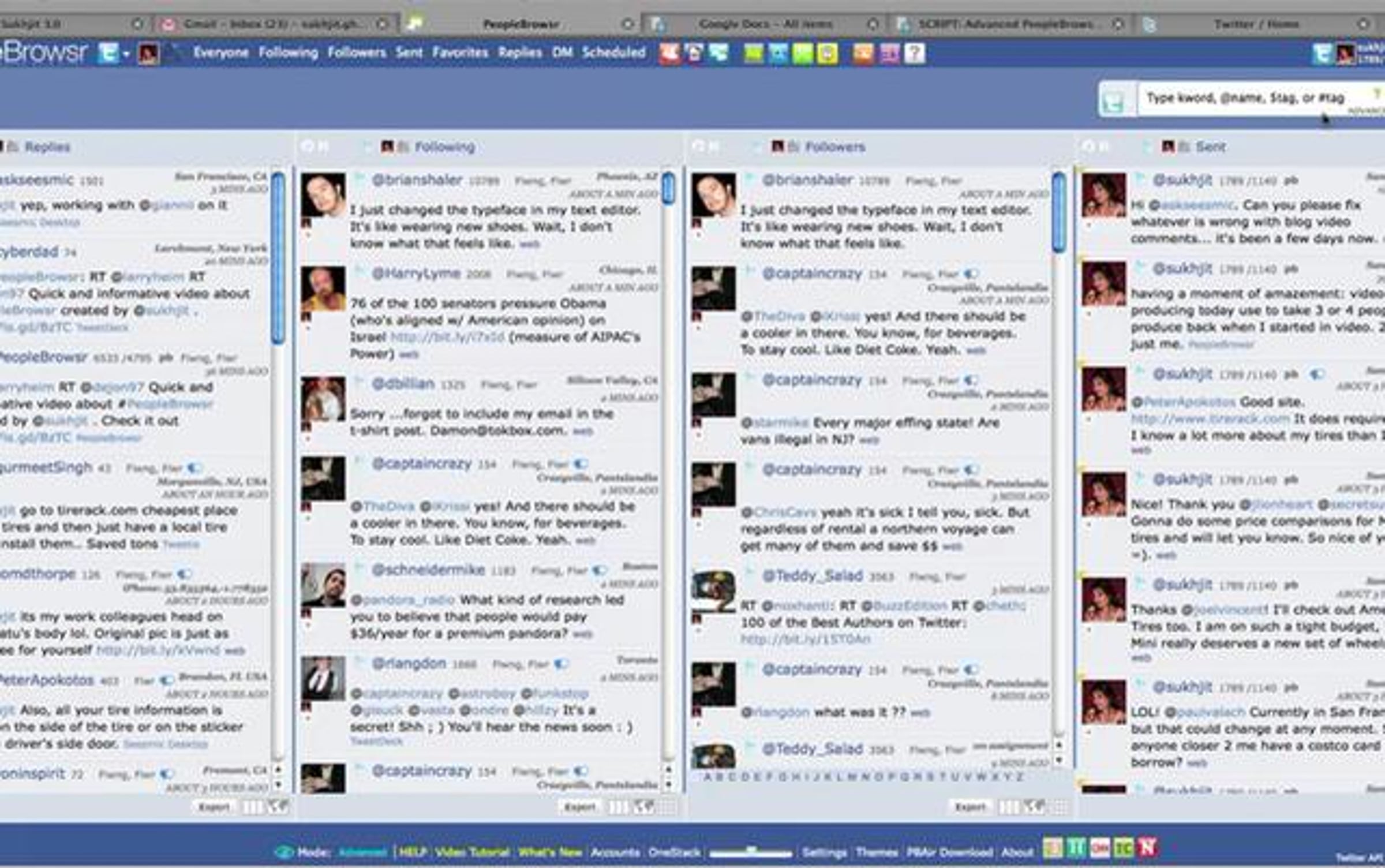Click OneStack in the bottom bar

[674, 852]
